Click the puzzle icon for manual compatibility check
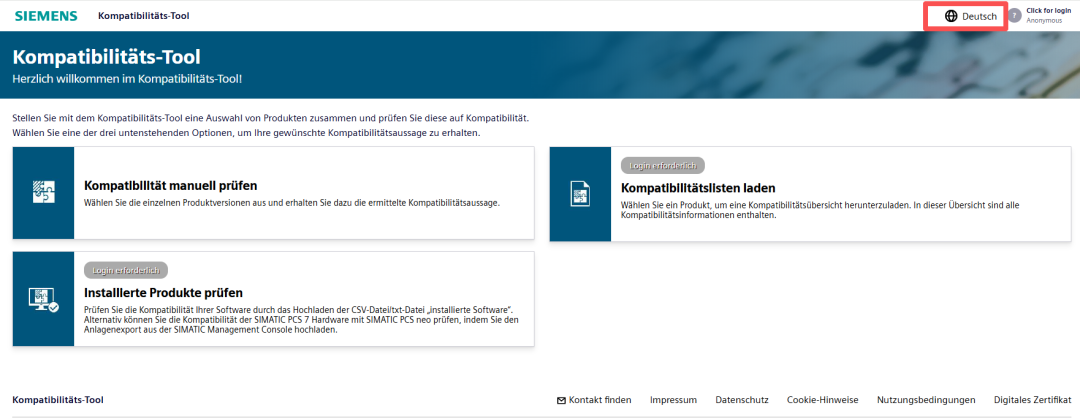 [x=43, y=193]
